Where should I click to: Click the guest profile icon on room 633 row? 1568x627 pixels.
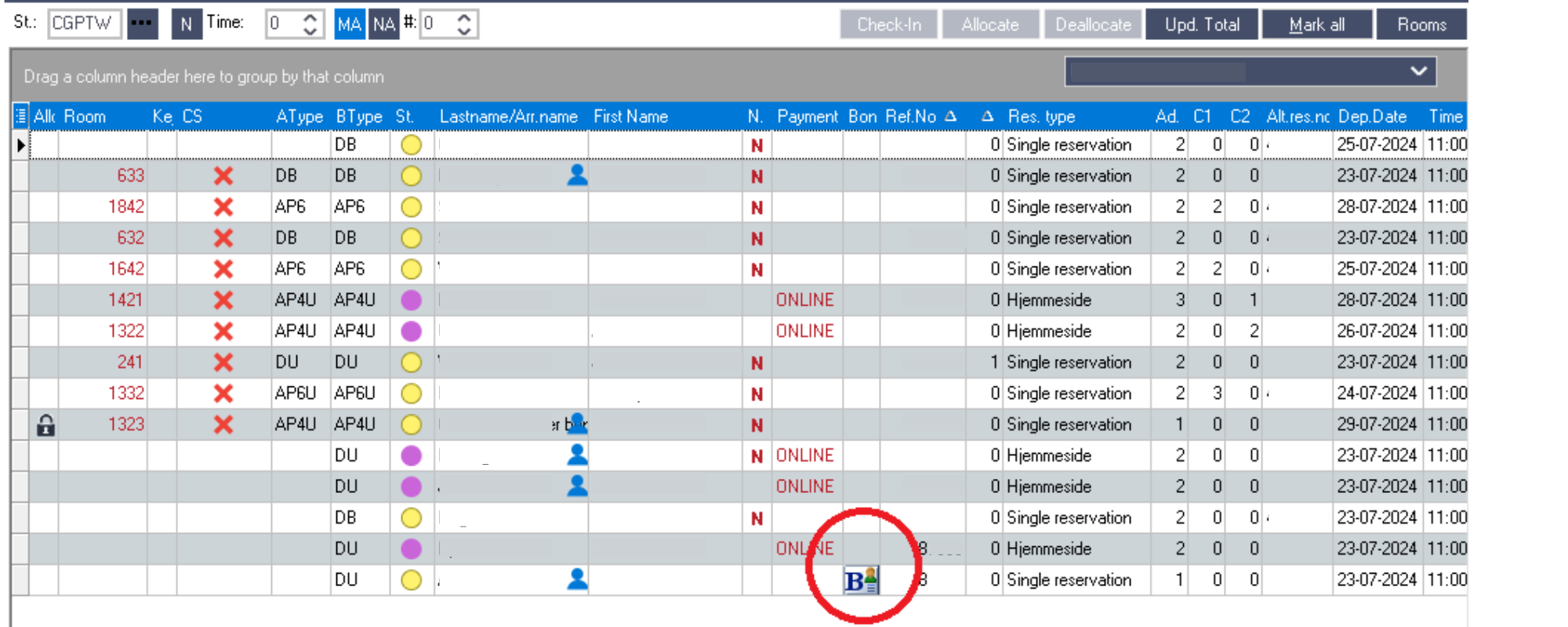[577, 175]
